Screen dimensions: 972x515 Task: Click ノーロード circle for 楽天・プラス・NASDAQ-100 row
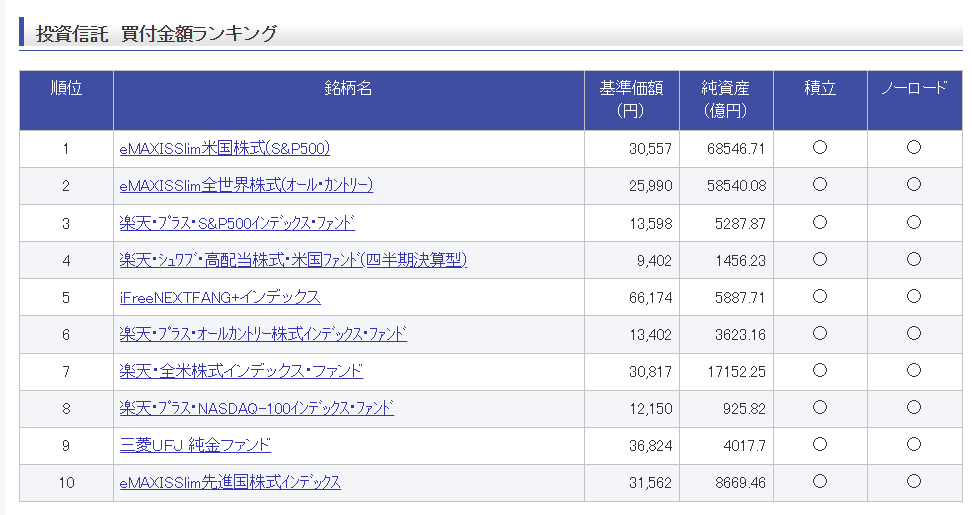(914, 408)
